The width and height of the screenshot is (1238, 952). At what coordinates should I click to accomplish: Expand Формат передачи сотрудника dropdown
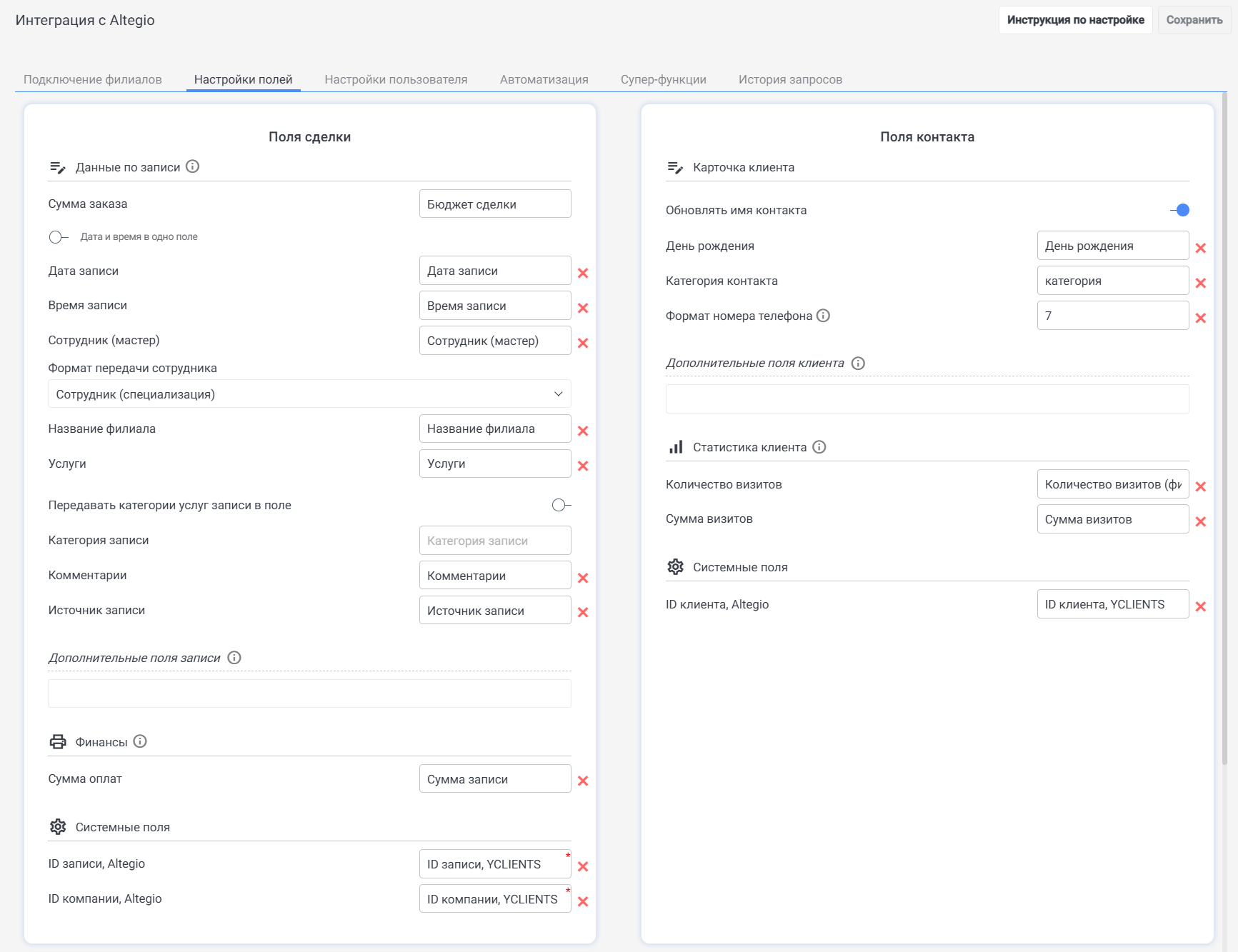(309, 394)
